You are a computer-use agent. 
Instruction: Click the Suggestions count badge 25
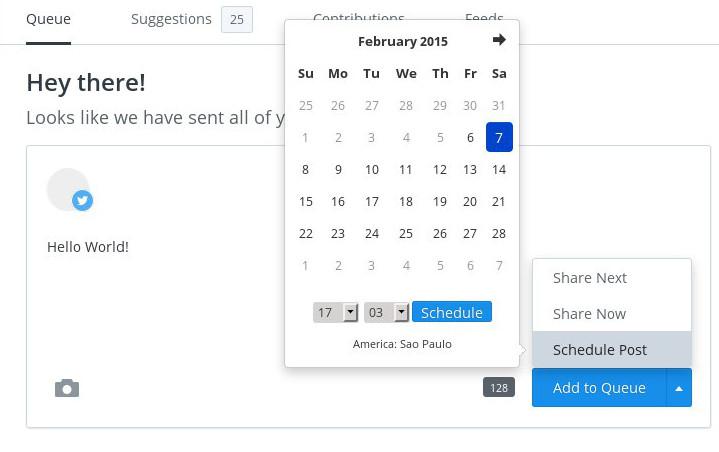(237, 19)
